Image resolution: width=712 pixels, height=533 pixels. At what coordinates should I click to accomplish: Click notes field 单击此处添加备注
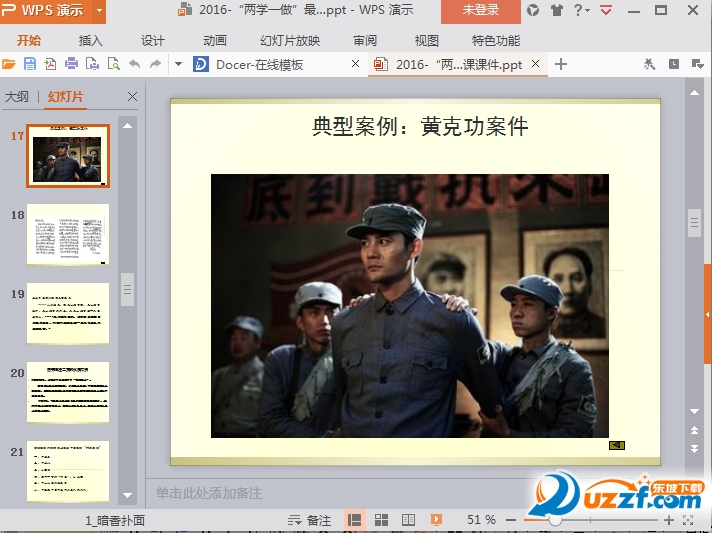209,493
